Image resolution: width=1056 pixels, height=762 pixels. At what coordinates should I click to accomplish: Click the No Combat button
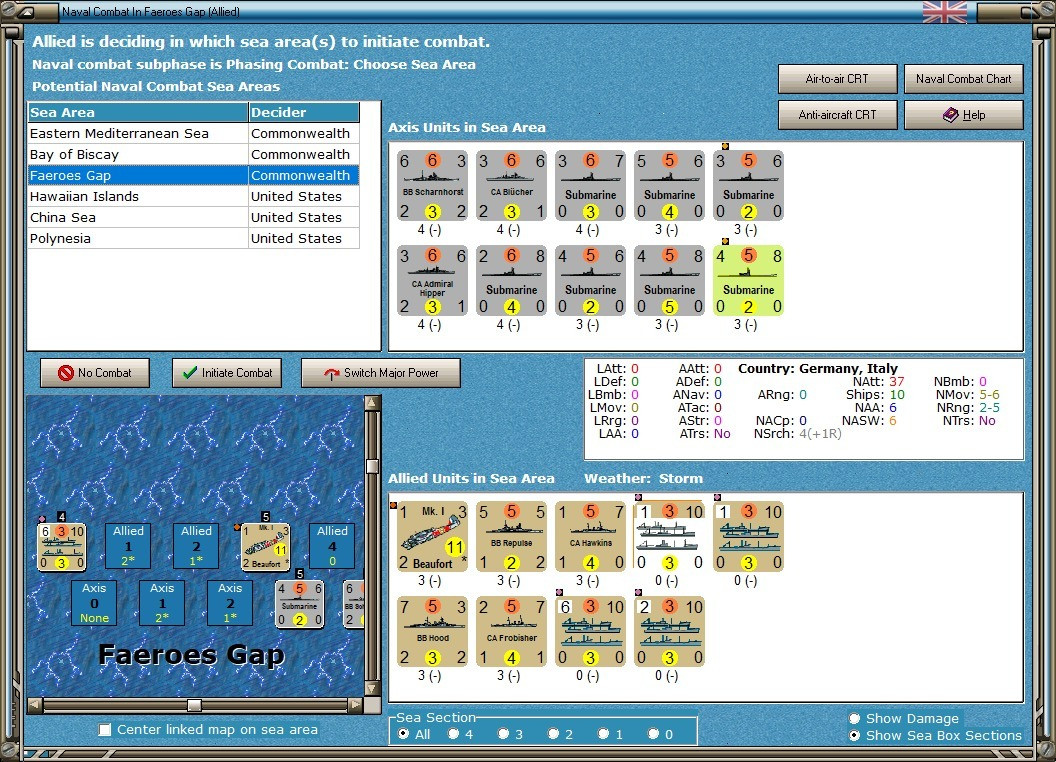(95, 373)
